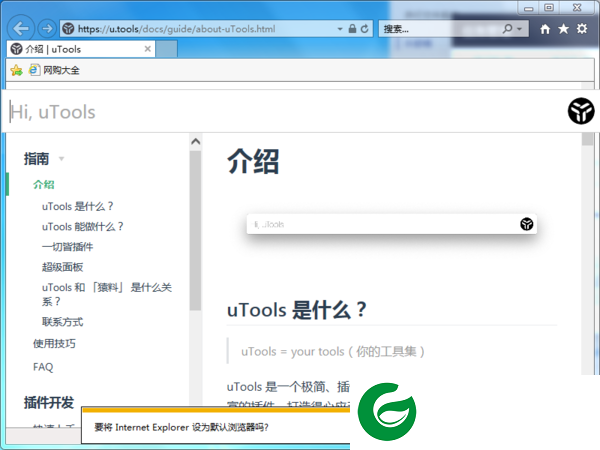Image resolution: width=600 pixels, height=450 pixels.
Task: Open sidebar item FAQ
Action: pos(43,367)
